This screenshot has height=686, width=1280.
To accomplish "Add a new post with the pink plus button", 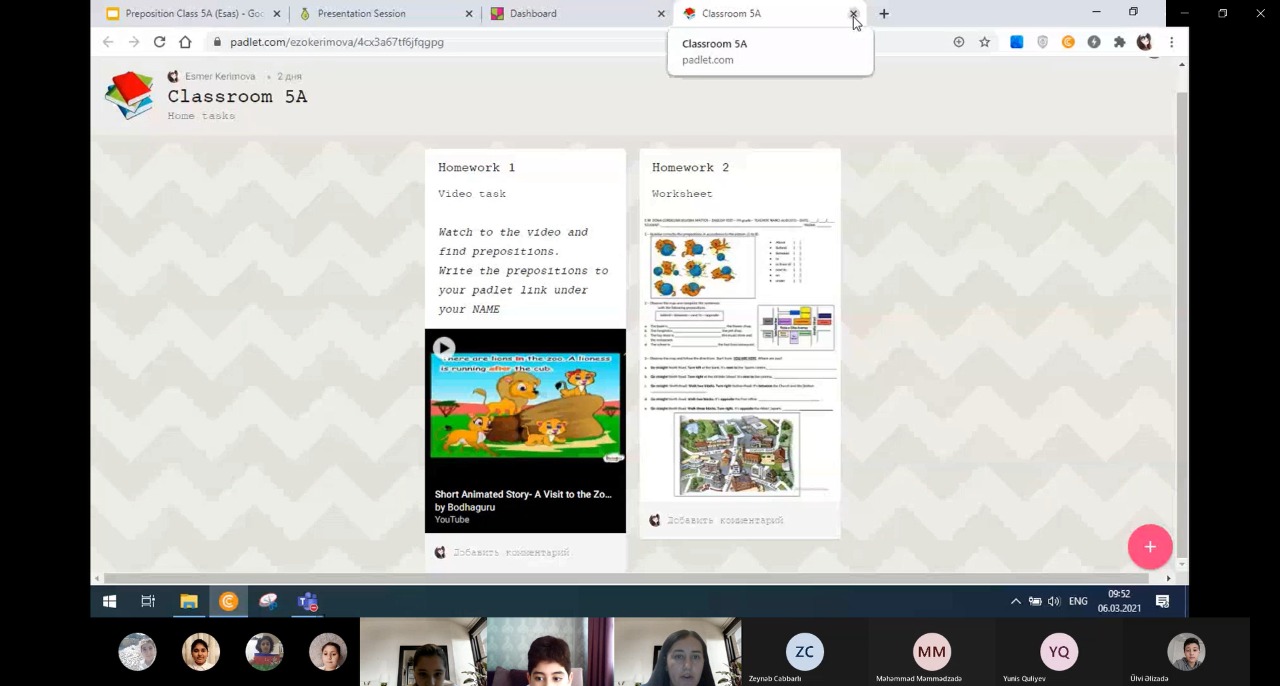I will [1150, 547].
